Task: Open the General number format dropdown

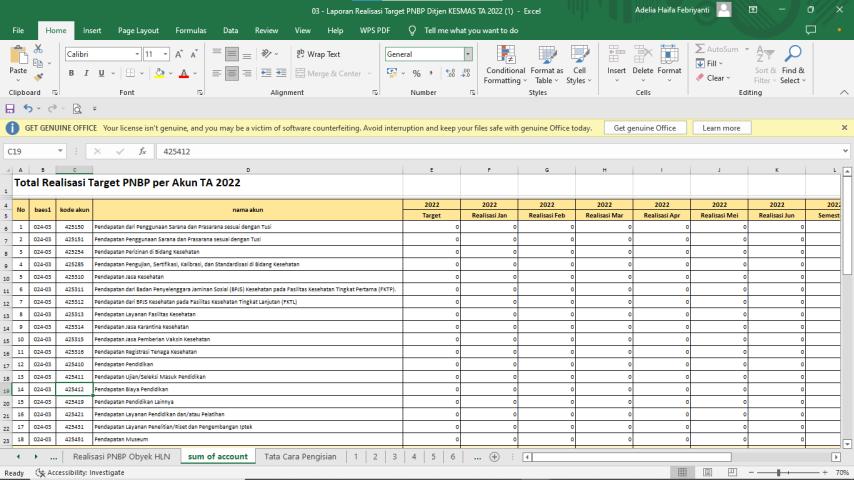Action: pos(468,54)
